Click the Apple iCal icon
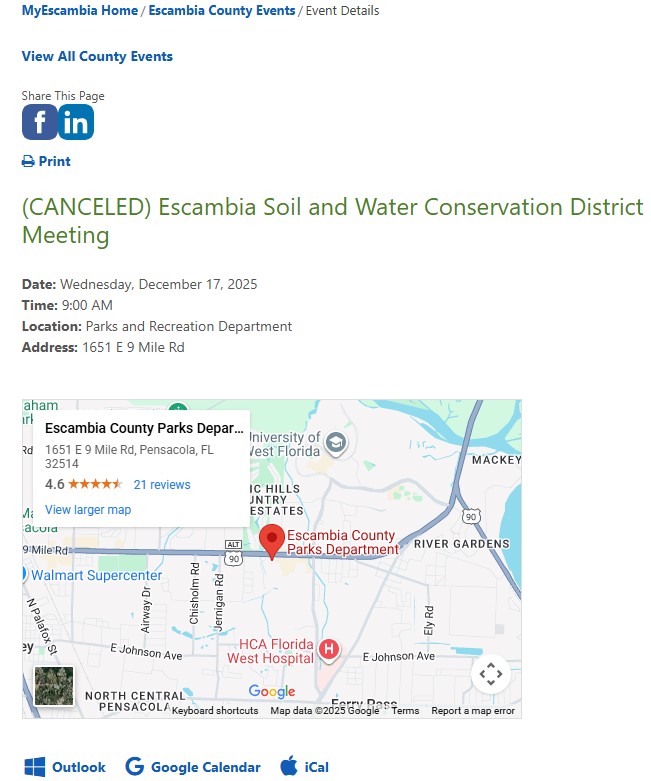This screenshot has height=781, width=651. coord(288,767)
